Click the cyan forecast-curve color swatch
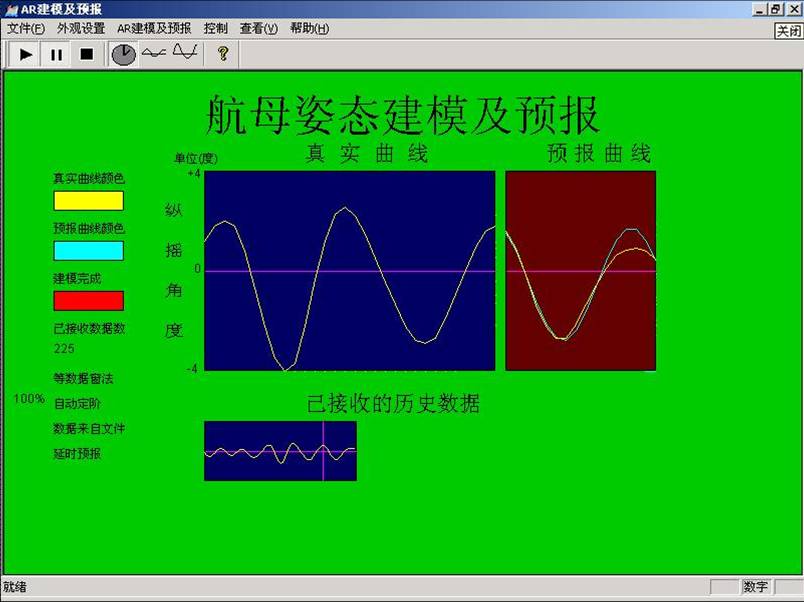The height and width of the screenshot is (602, 804). [89, 251]
